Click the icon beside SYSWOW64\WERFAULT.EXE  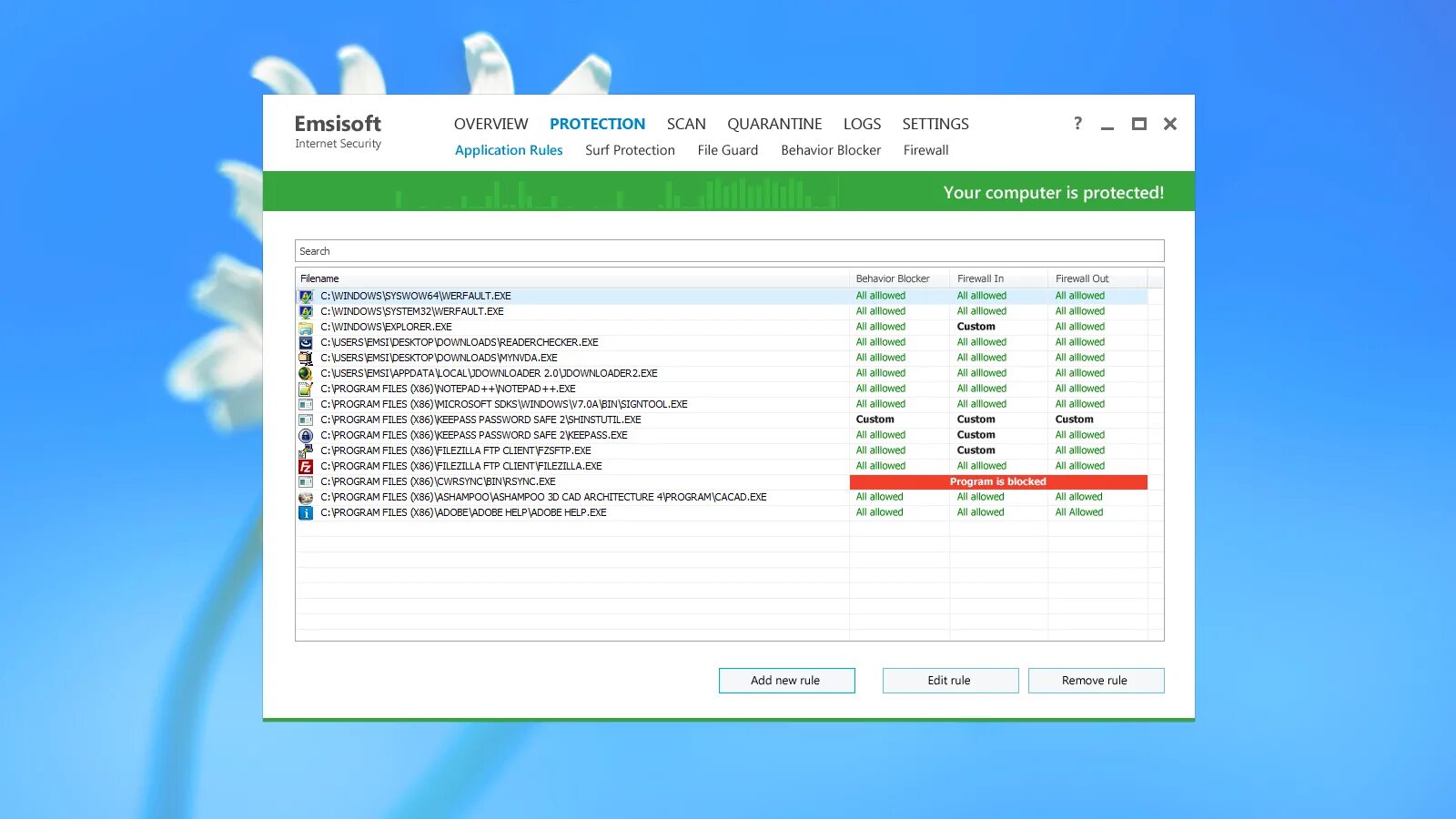pyautogui.click(x=306, y=296)
